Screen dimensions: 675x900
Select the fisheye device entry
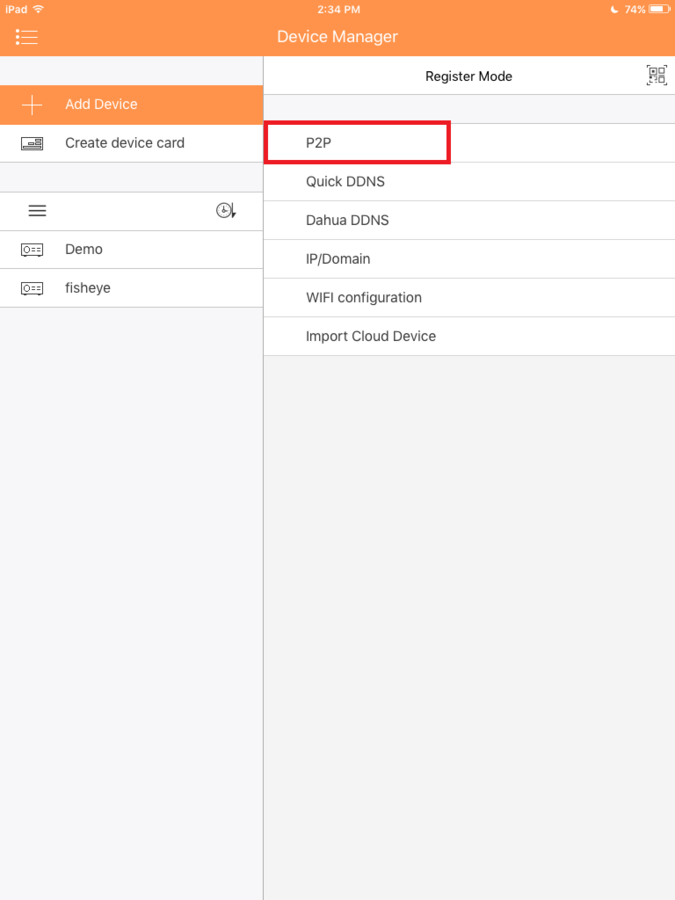click(88, 288)
